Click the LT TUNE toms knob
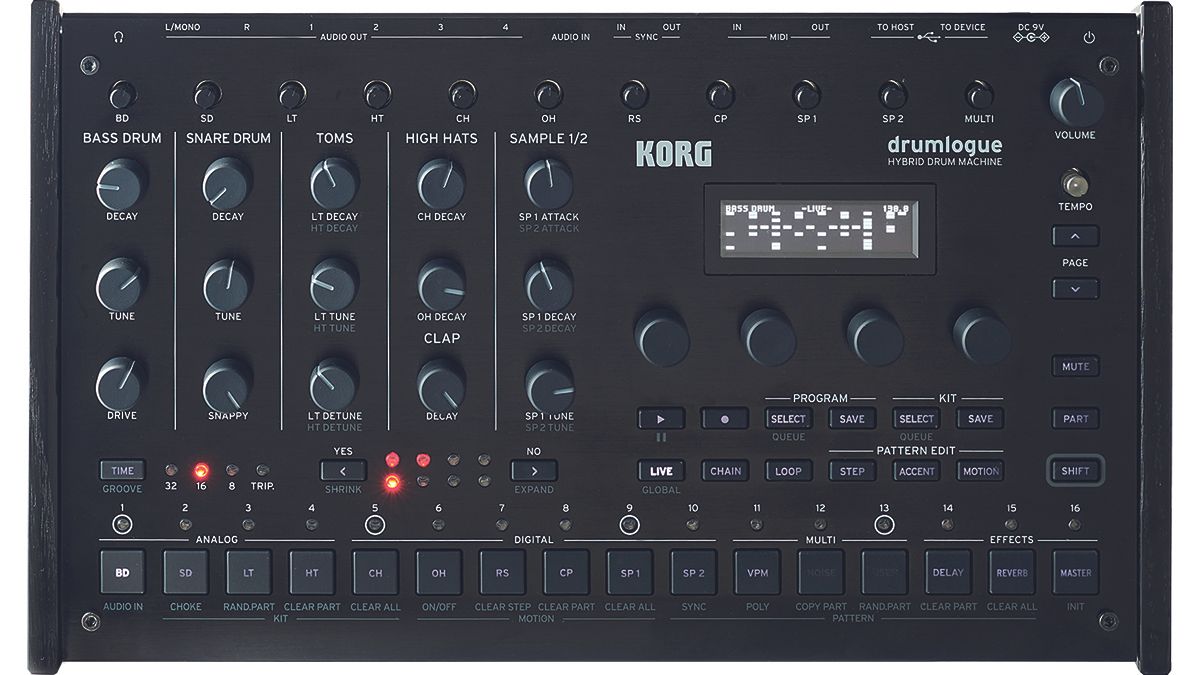Screen dimensions: 1200x675 [x=333, y=284]
